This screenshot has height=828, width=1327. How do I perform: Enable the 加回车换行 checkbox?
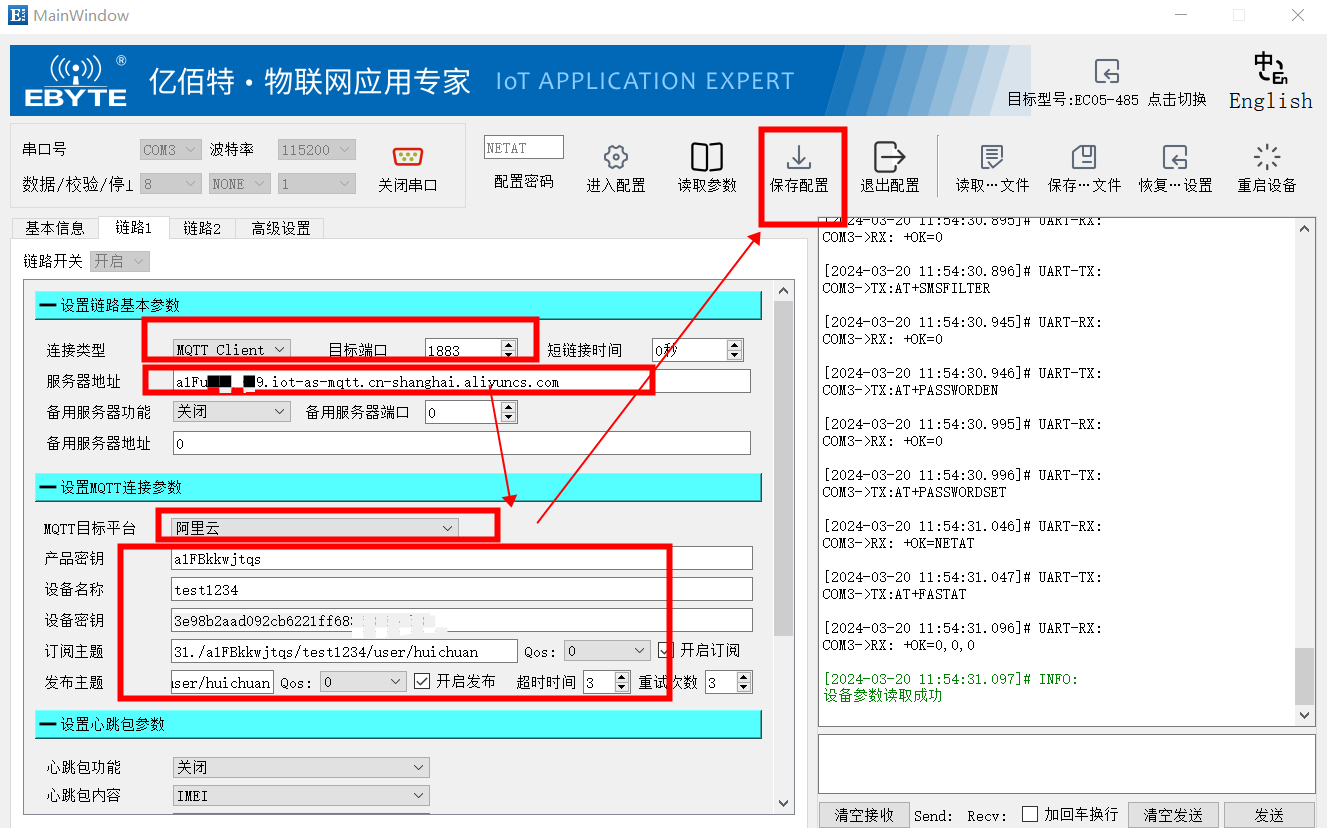coord(1029,815)
